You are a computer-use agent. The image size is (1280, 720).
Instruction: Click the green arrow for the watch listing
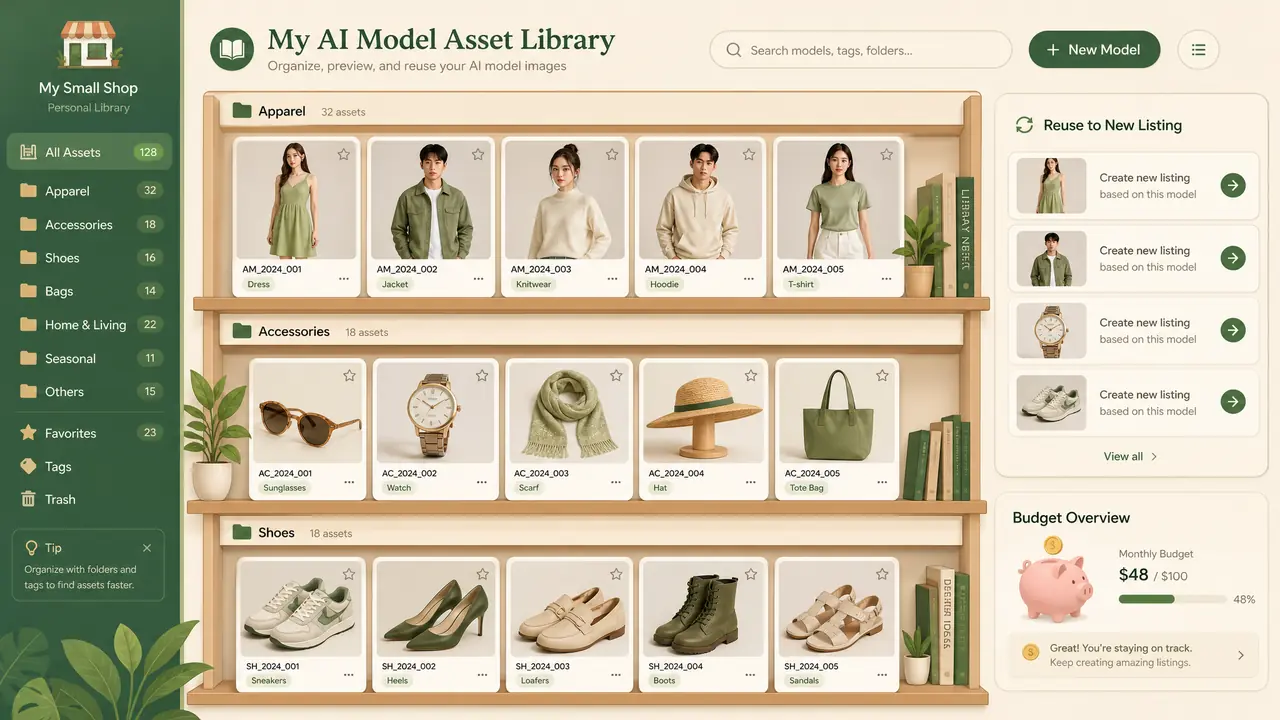pos(1233,330)
